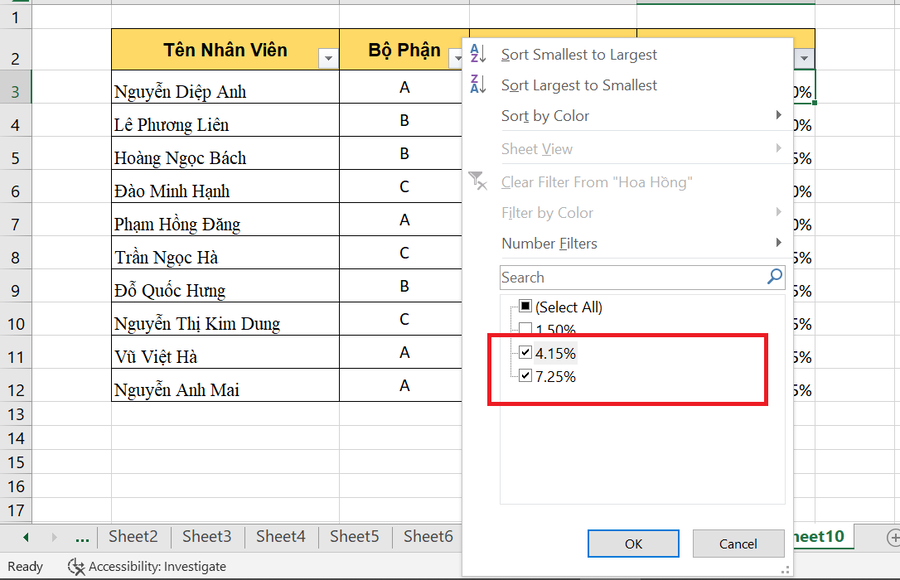The height and width of the screenshot is (580, 900).
Task: Choose Sort Largest to Smallest
Action: click(579, 85)
